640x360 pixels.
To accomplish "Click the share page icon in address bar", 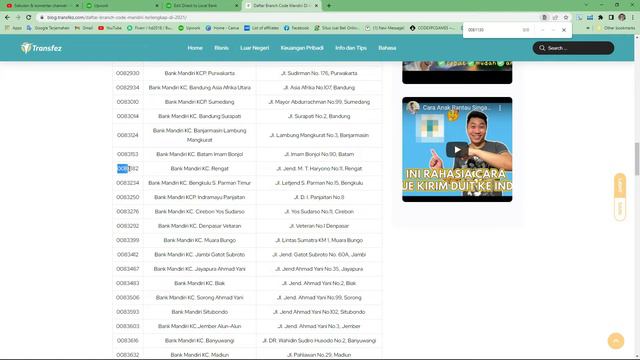I will point(555,18).
